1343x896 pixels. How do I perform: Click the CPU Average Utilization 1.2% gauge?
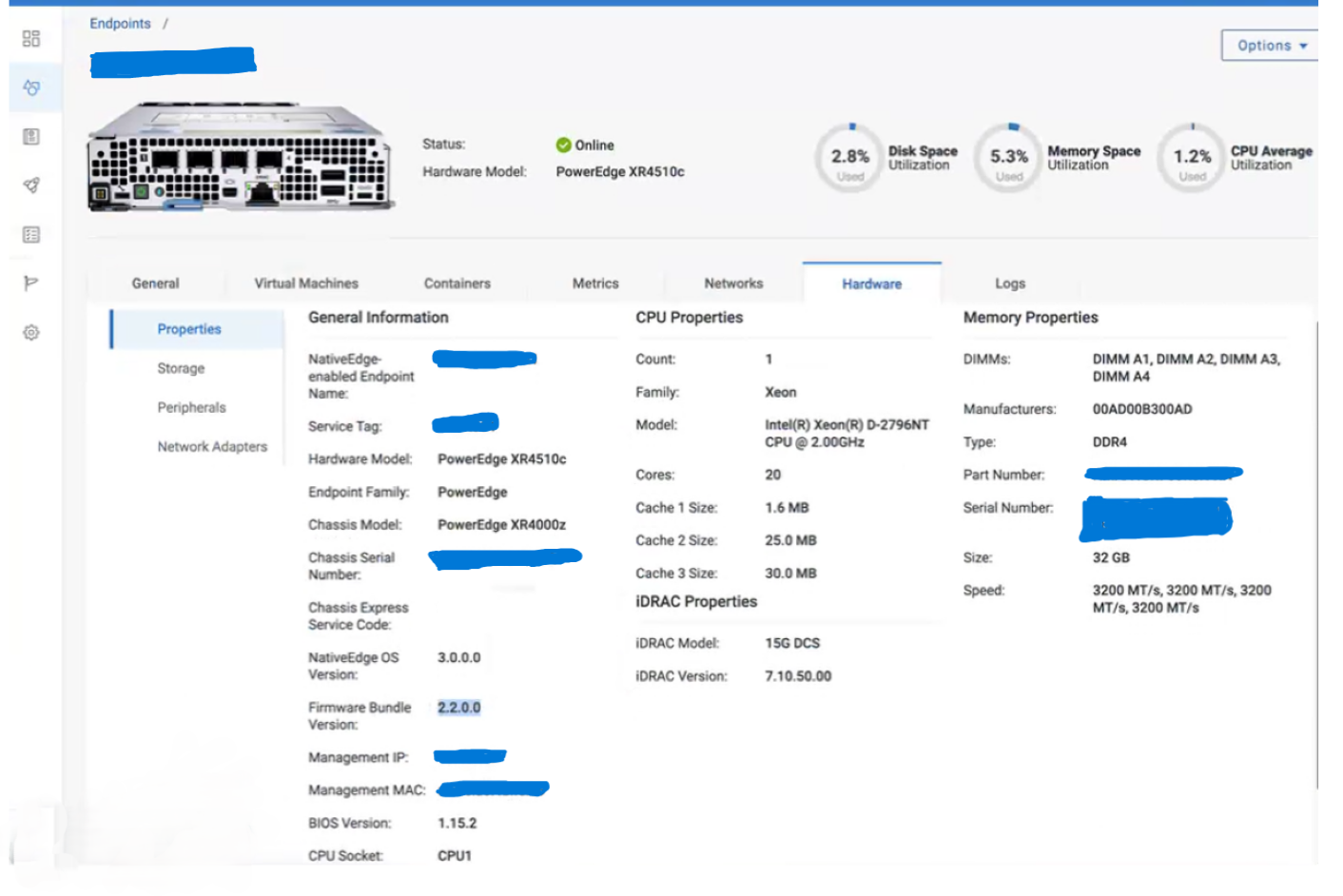tap(1192, 157)
